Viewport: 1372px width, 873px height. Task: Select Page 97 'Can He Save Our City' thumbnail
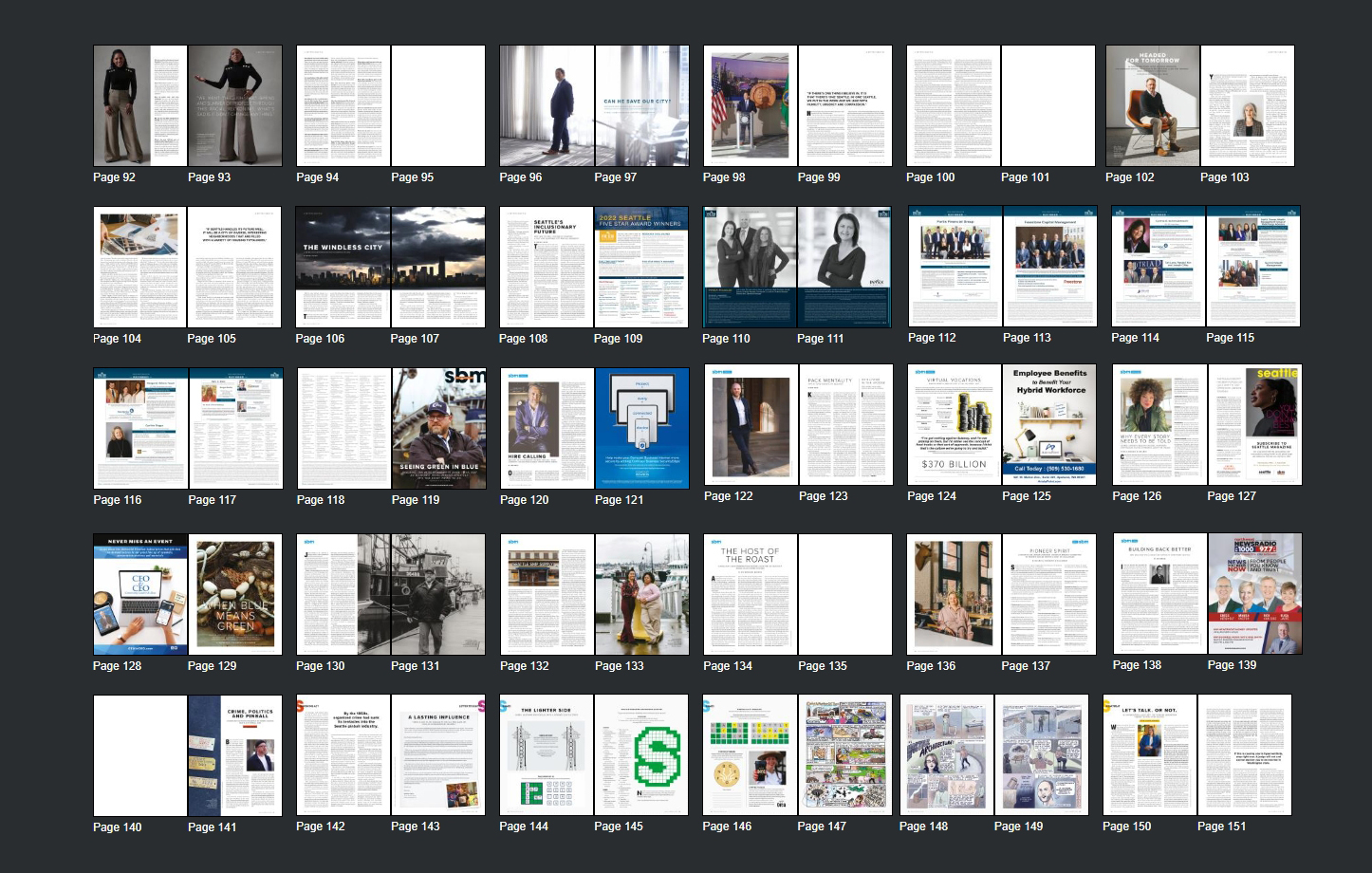(x=642, y=106)
